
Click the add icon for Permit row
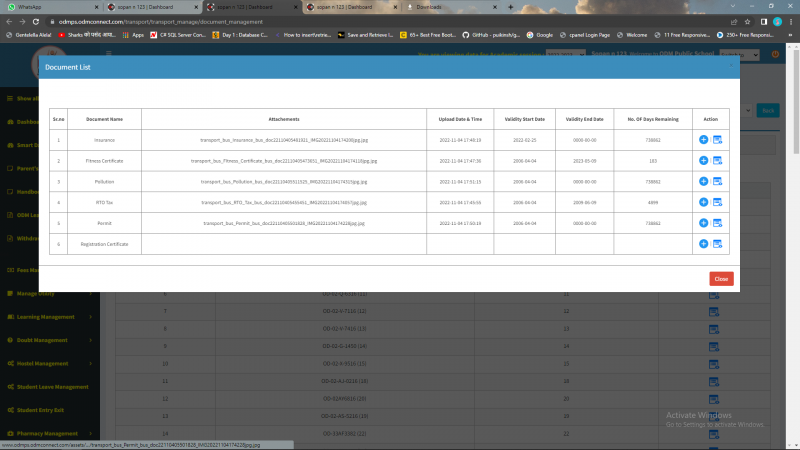coord(704,223)
